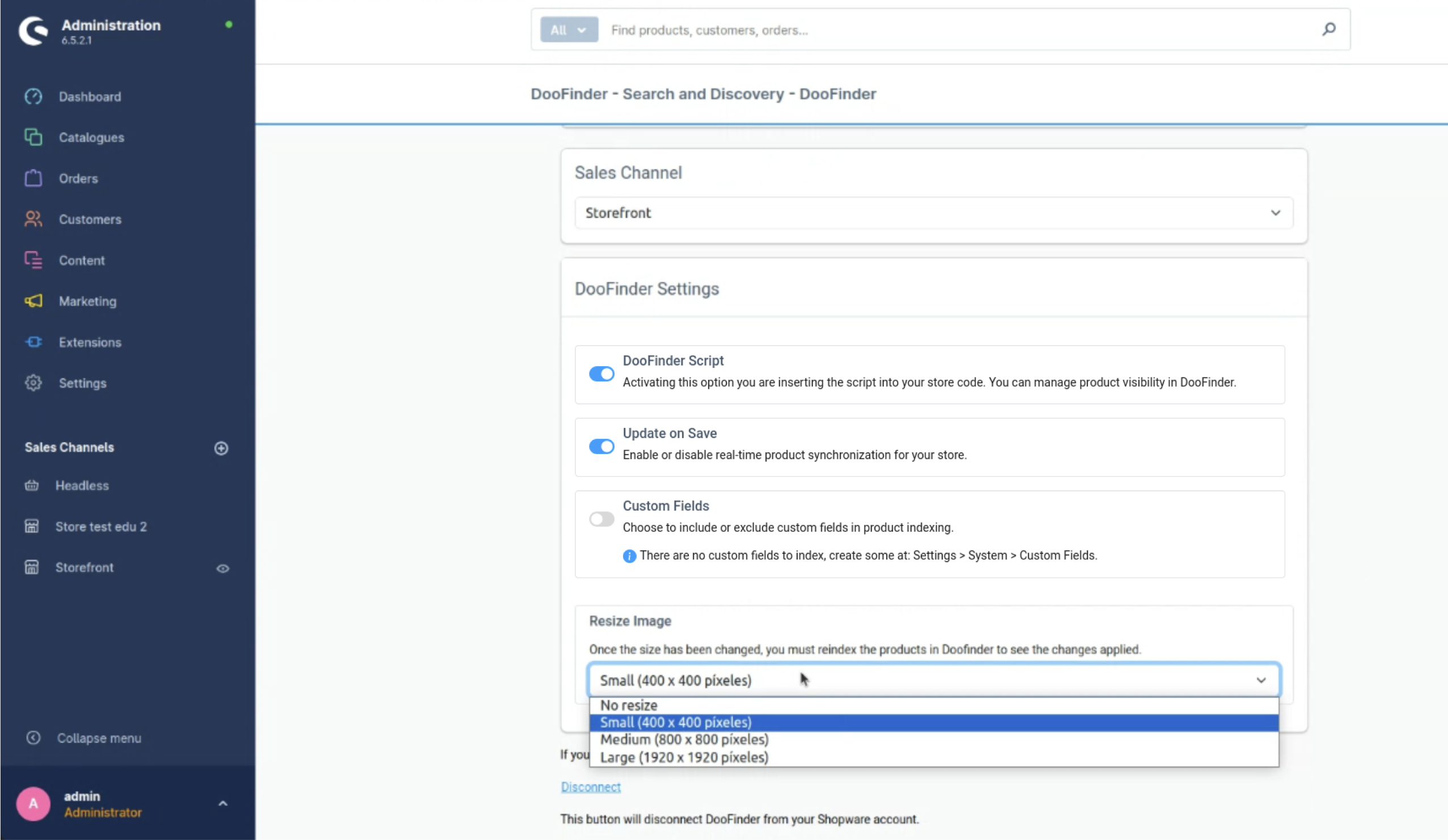Image resolution: width=1448 pixels, height=840 pixels.
Task: Click the Sales Channels section heading
Action: point(69,447)
